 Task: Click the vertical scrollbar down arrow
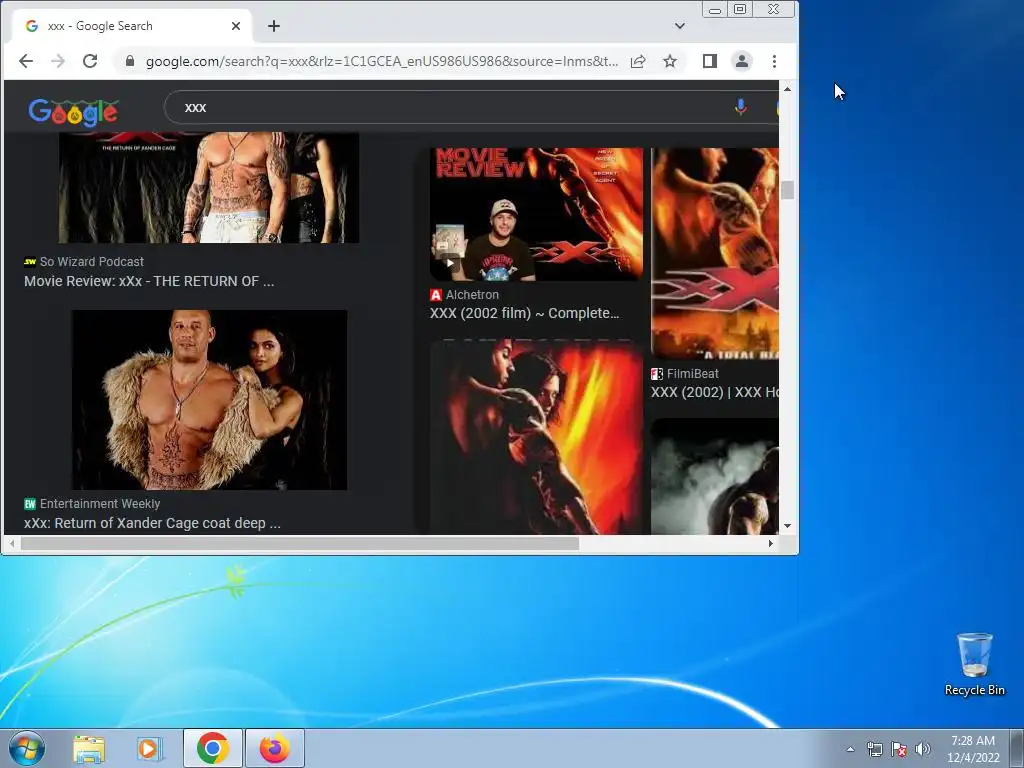pos(787,526)
